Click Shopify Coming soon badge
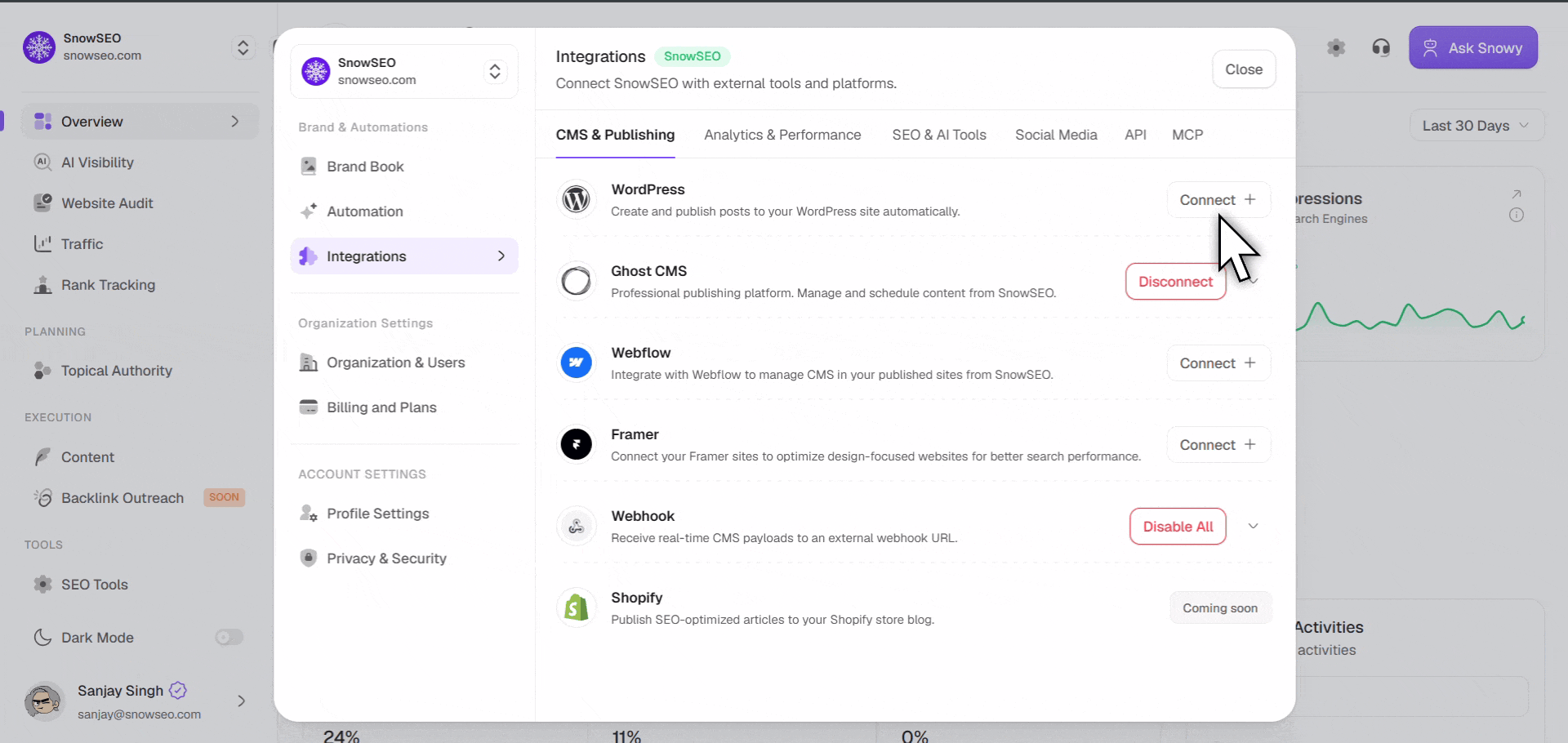This screenshot has height=743, width=1568. [1220, 608]
